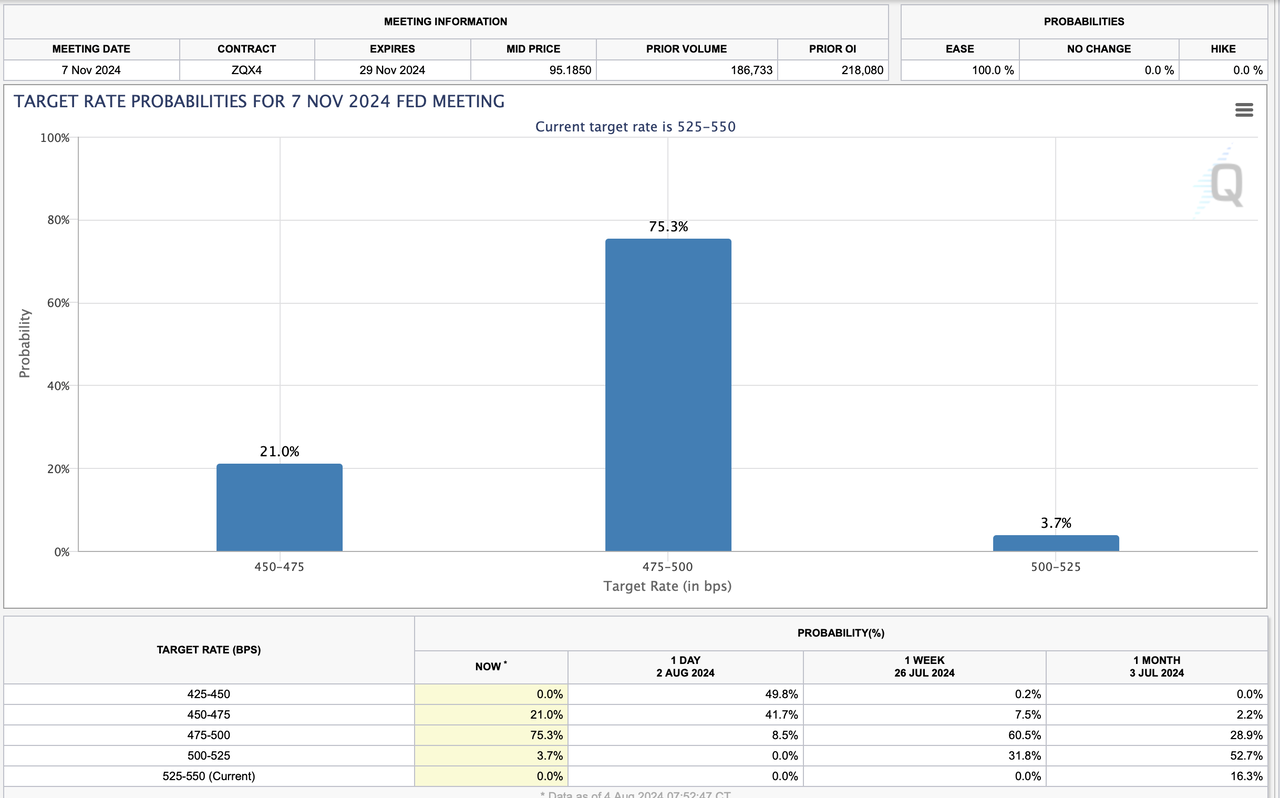Image resolution: width=1280 pixels, height=798 pixels.
Task: Open the chart context hamburger menu
Action: click(x=1244, y=110)
